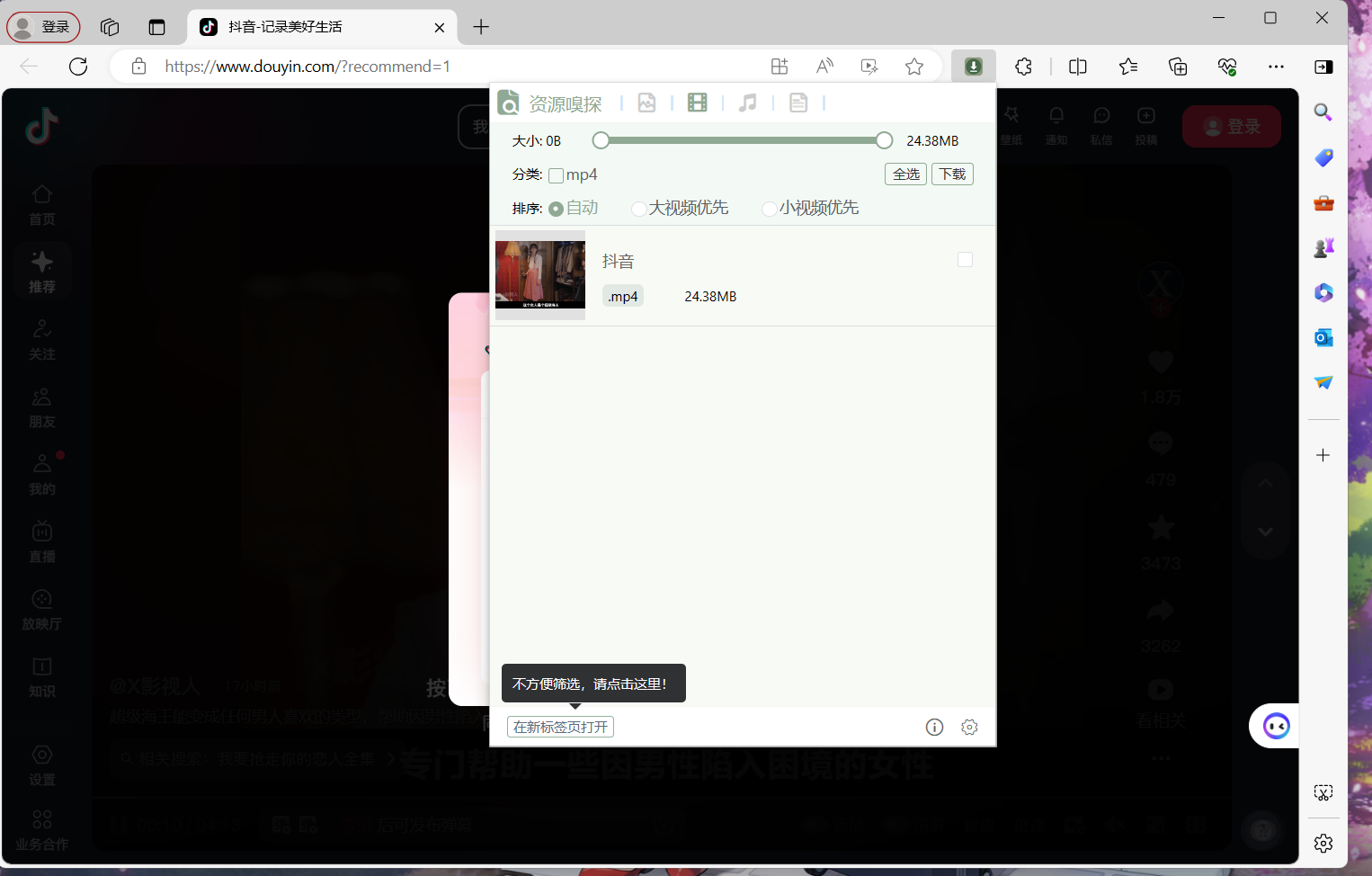This screenshot has width=1372, height=876.
Task: View site information lock icon
Action: [x=138, y=67]
